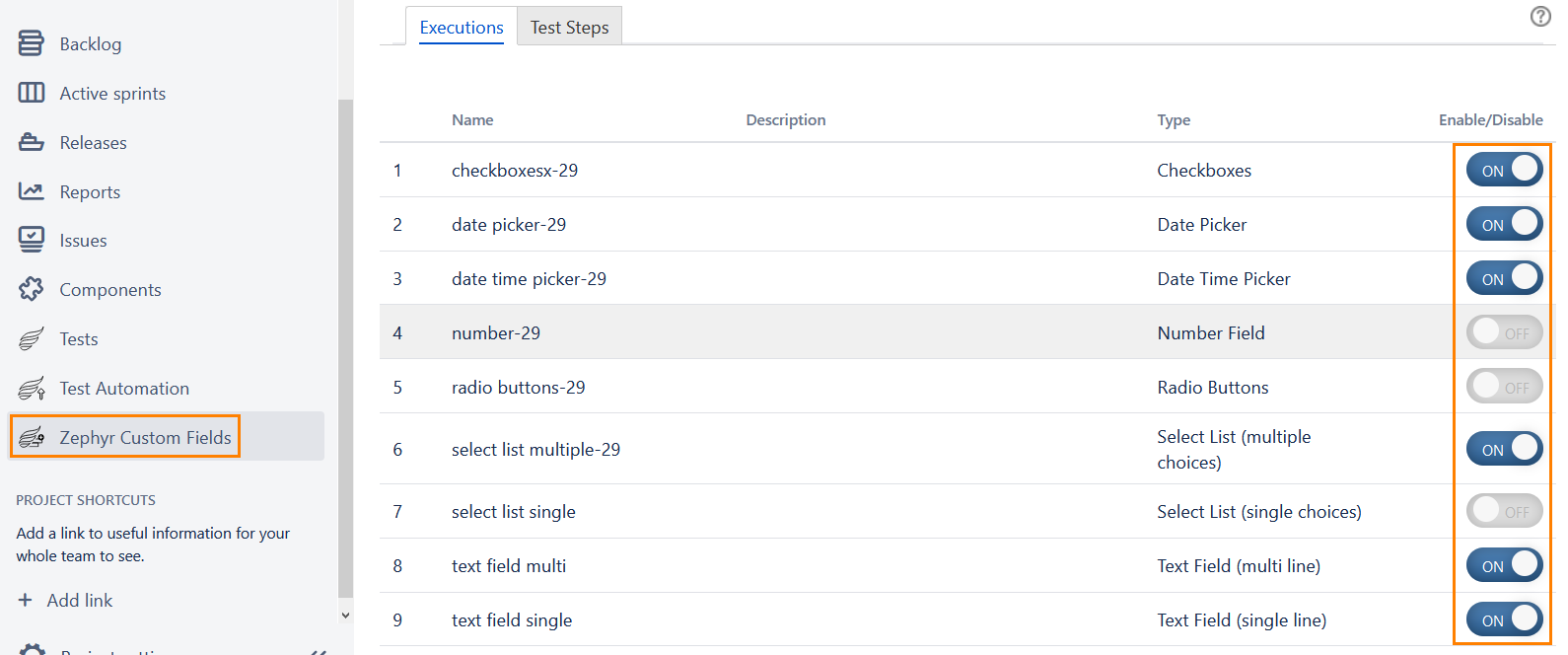The height and width of the screenshot is (655, 1568).
Task: Switch to the Test Steps tab
Action: [x=569, y=28]
